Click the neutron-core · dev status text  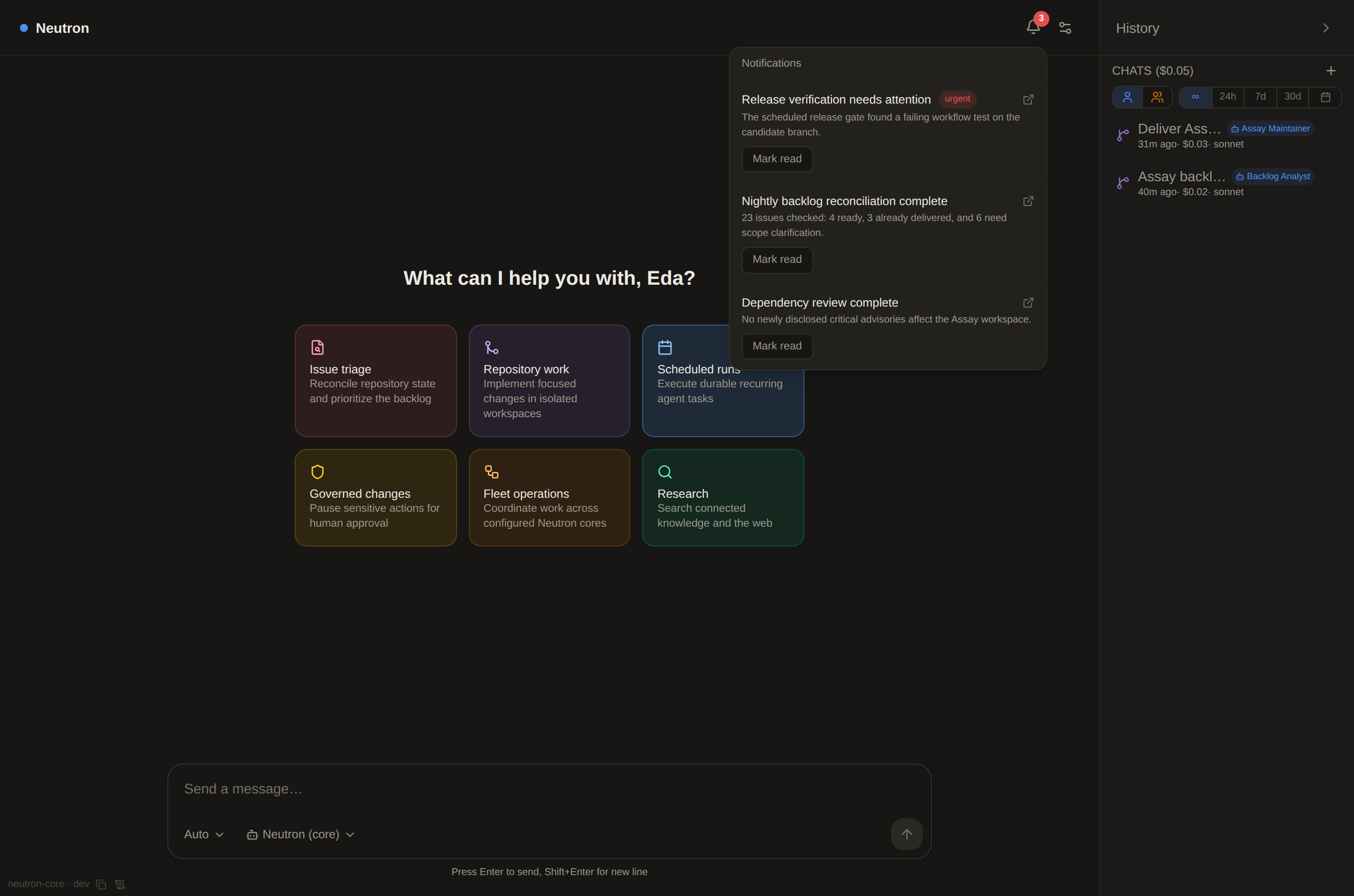(49, 884)
